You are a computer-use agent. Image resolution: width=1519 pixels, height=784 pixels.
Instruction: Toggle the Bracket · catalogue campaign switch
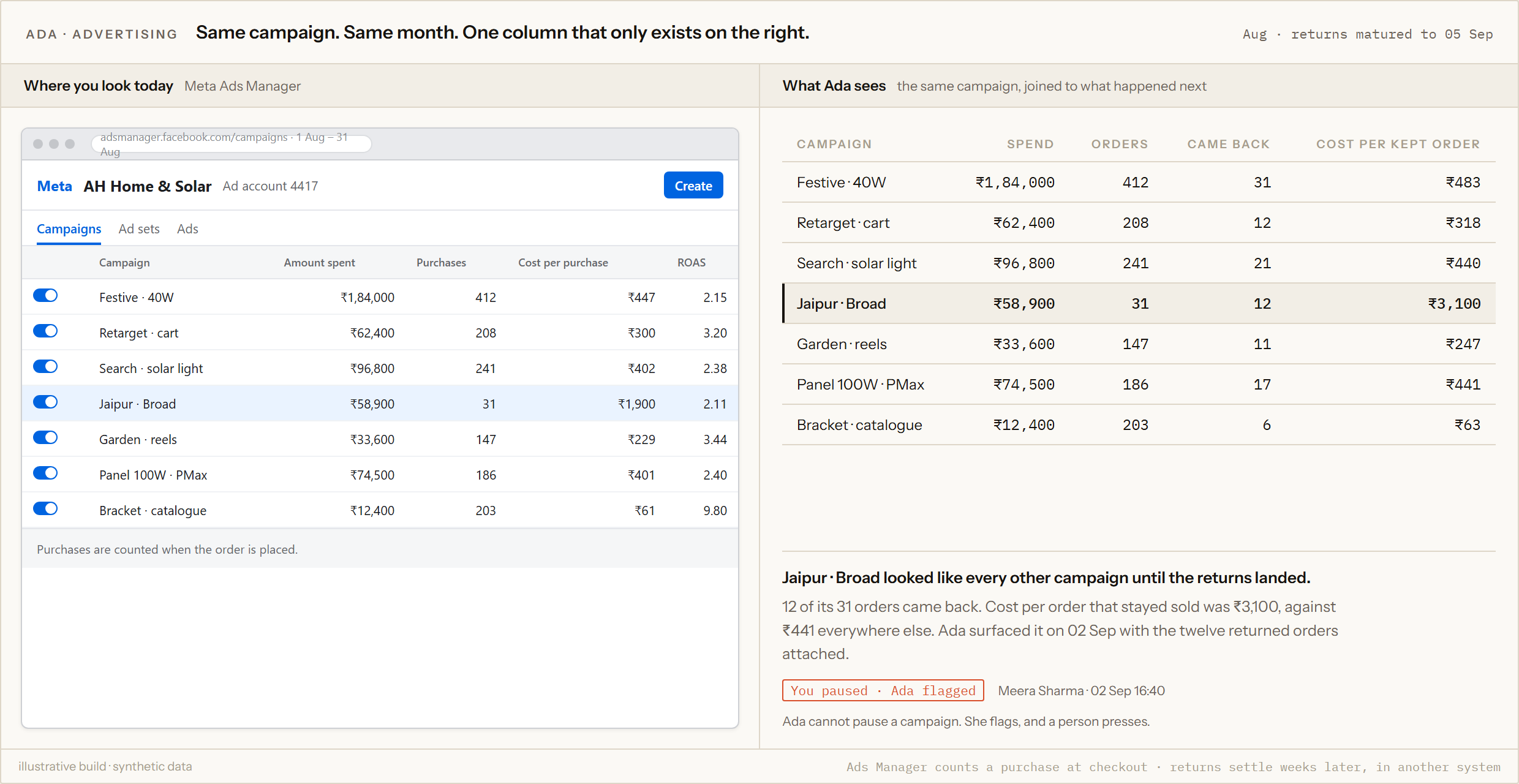click(x=45, y=509)
